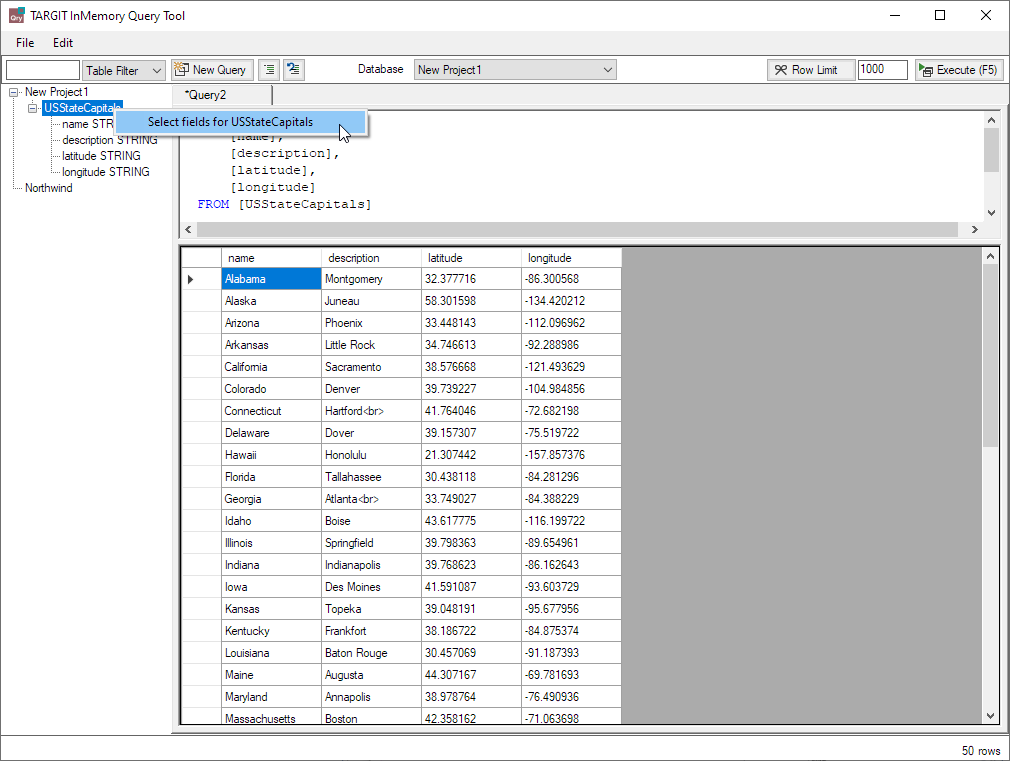The image size is (1010, 761).
Task: Sort by the longitude column header
Action: pos(571,258)
